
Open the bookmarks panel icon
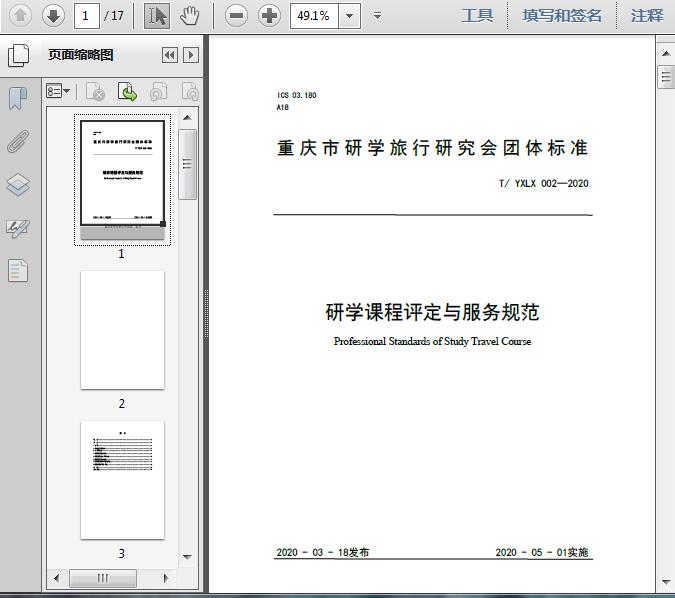pyautogui.click(x=18, y=98)
